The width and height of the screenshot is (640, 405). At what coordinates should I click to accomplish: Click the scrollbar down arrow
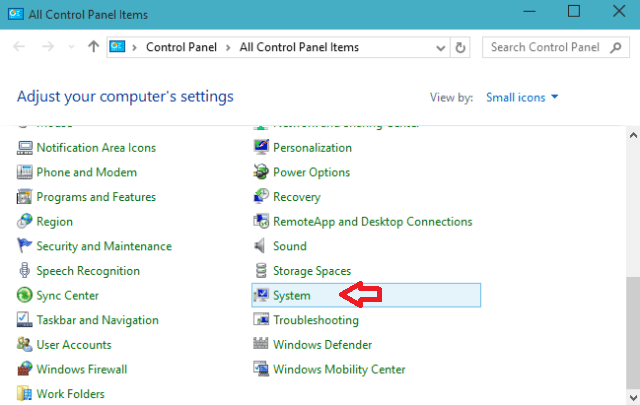(633, 397)
